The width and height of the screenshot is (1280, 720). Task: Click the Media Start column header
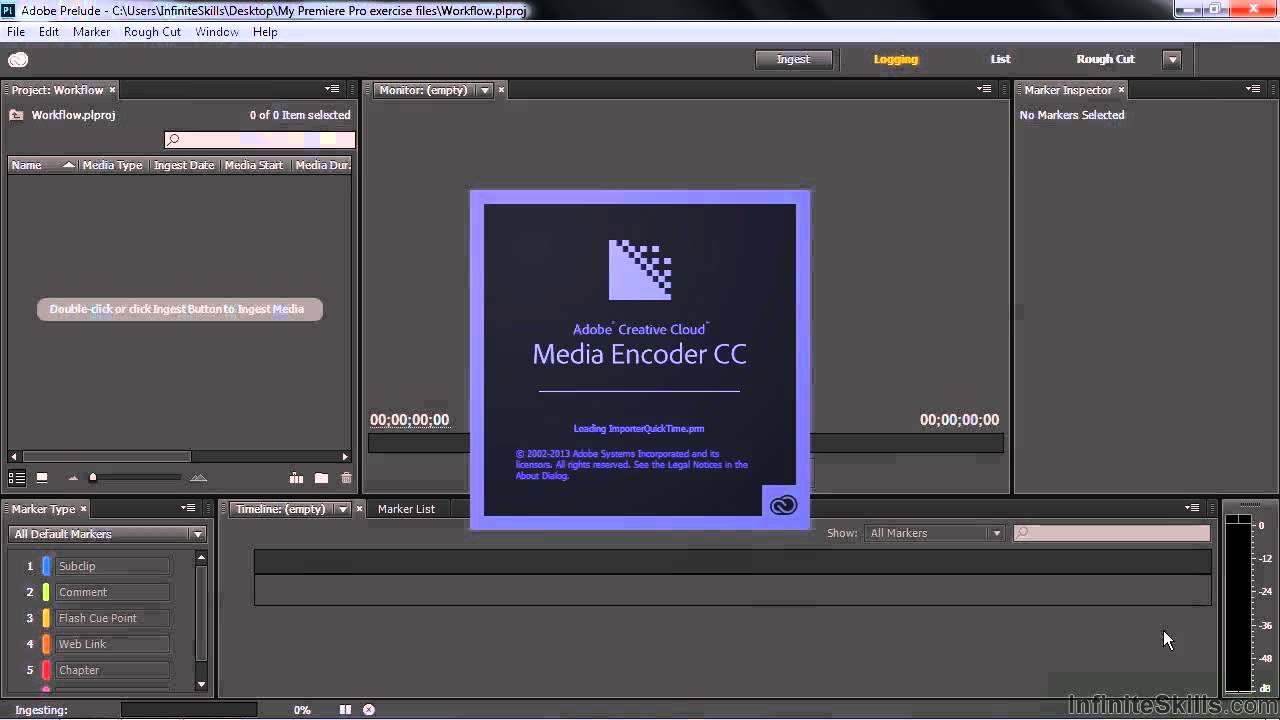point(254,165)
